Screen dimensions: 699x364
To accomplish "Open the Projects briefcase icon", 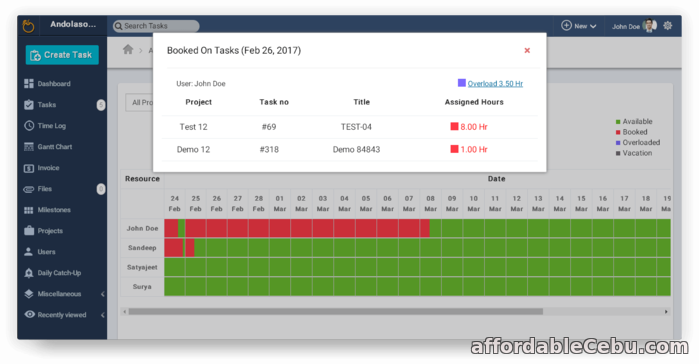I will pyautogui.click(x=29, y=231).
